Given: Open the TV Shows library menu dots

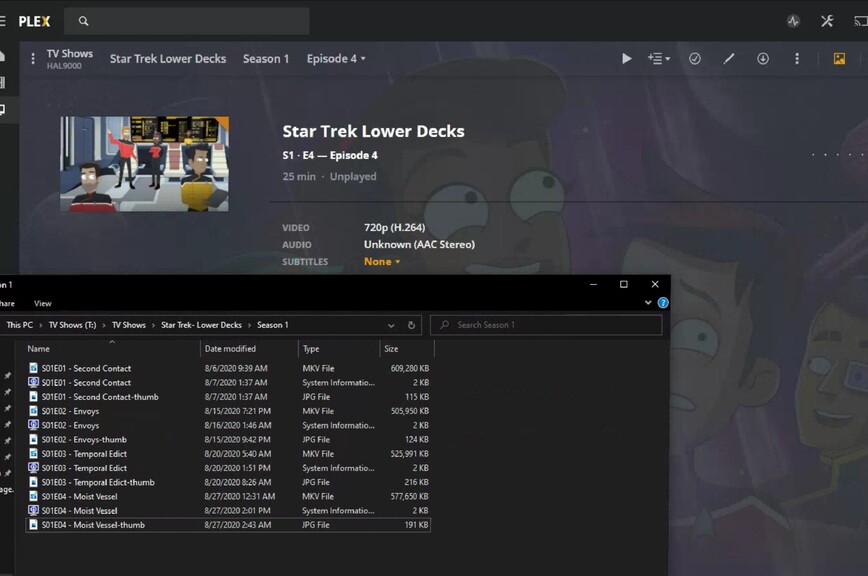Looking at the screenshot, I should tap(33, 59).
